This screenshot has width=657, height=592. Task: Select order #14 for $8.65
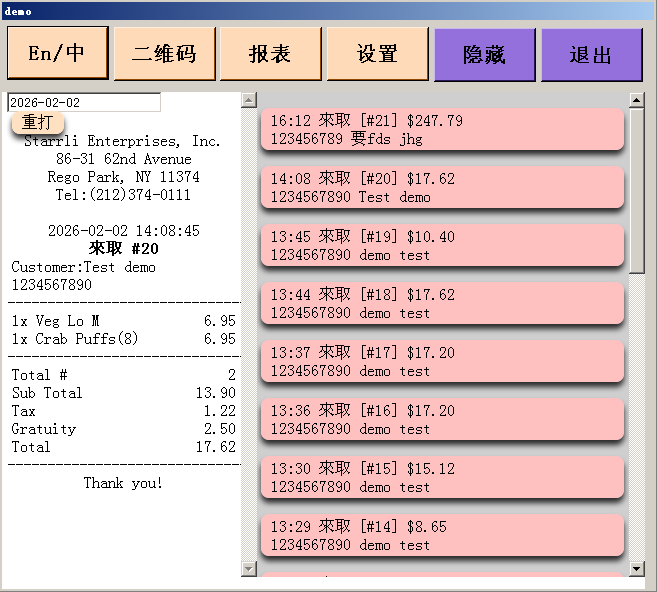(442, 536)
